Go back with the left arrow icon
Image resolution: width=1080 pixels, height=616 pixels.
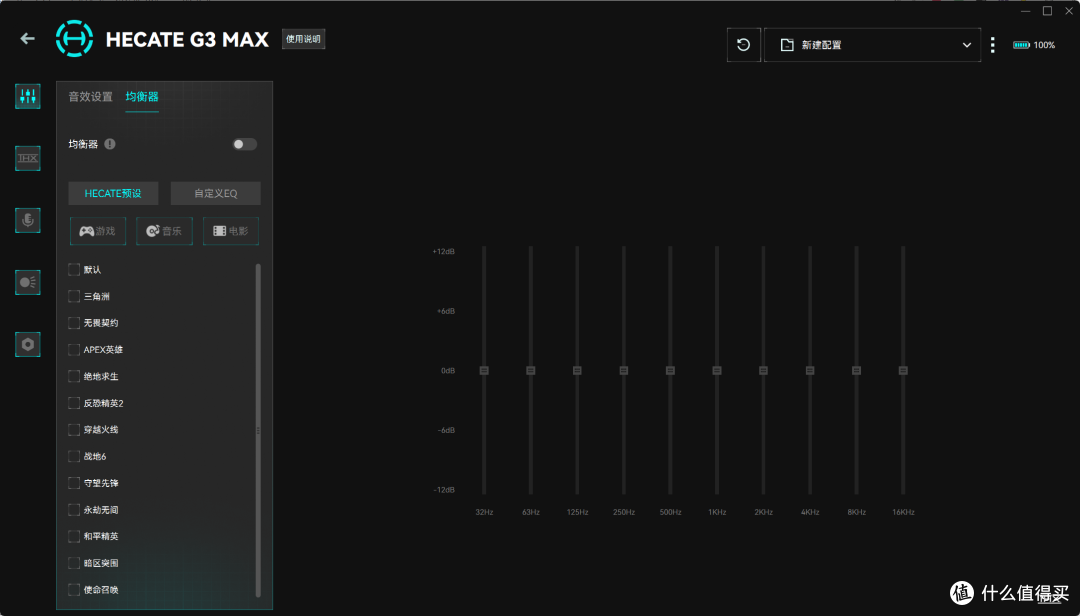click(x=28, y=39)
